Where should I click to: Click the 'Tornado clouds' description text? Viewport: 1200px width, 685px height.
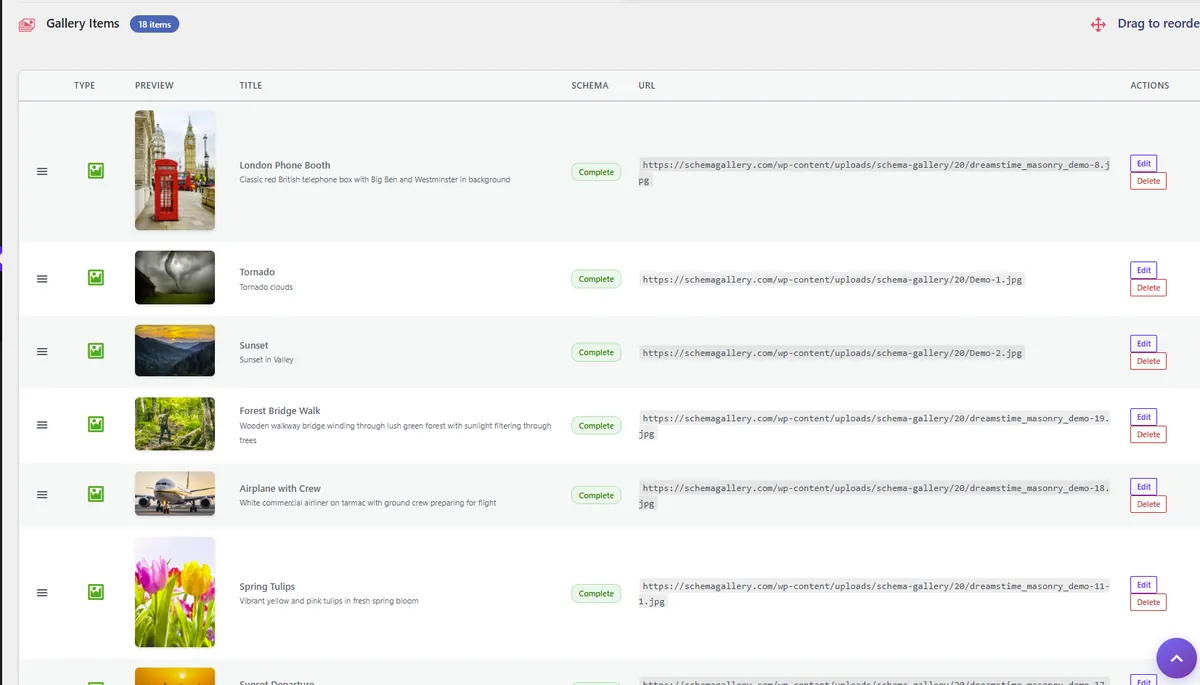tap(266, 287)
